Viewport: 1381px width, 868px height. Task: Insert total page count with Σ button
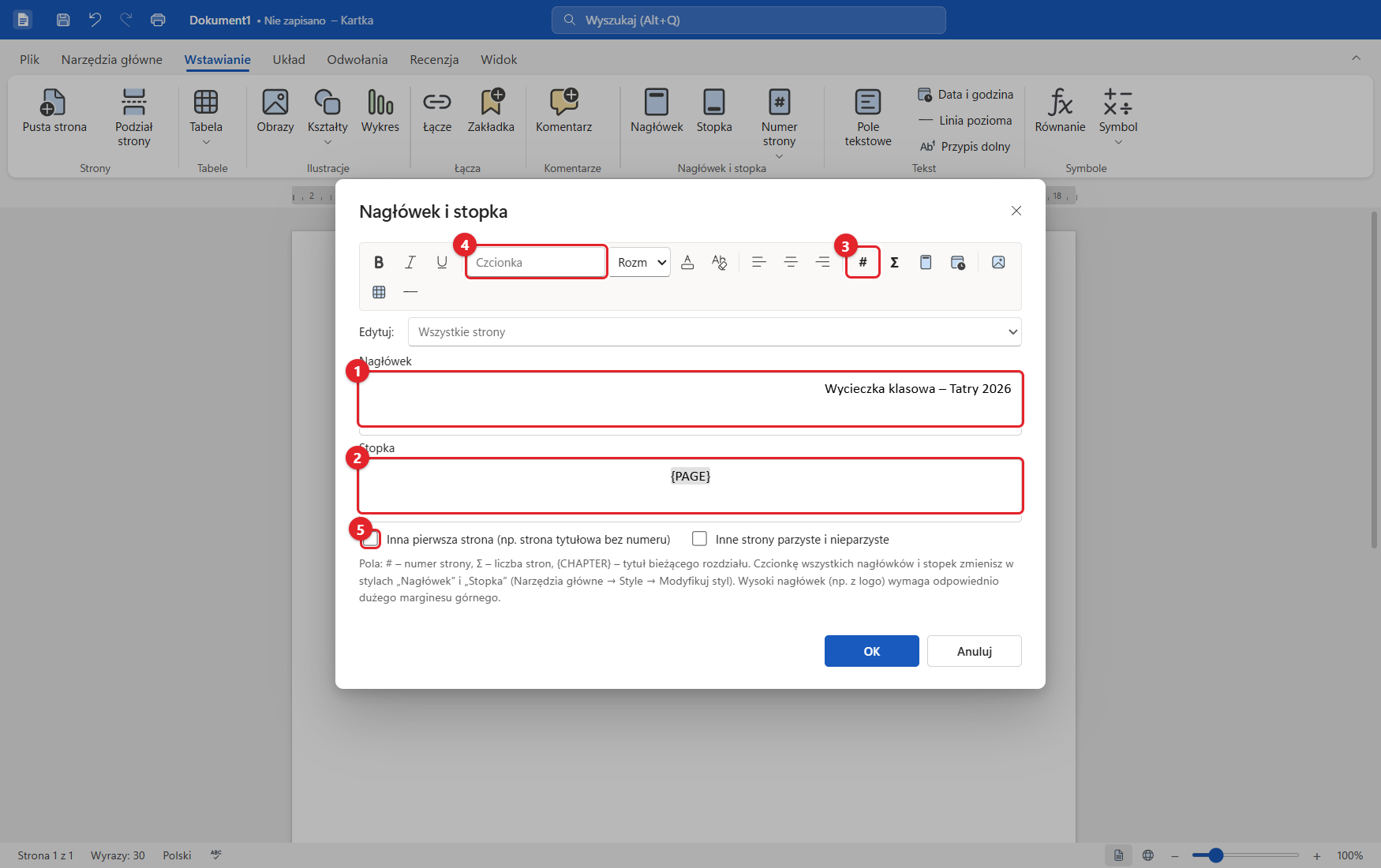click(894, 263)
